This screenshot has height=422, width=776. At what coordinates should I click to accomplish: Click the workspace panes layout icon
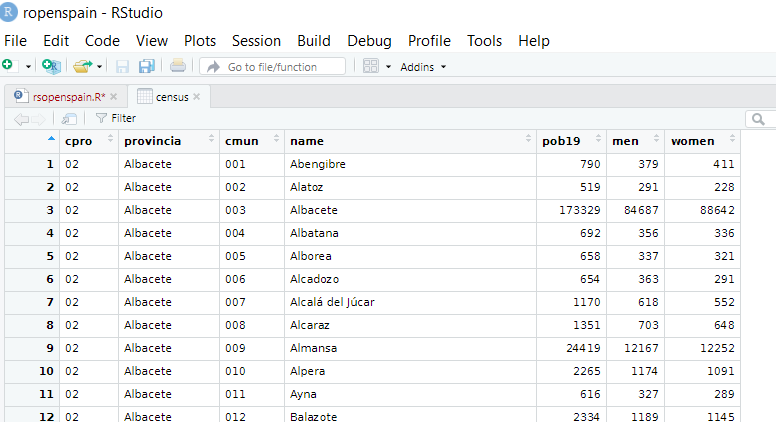click(x=370, y=66)
